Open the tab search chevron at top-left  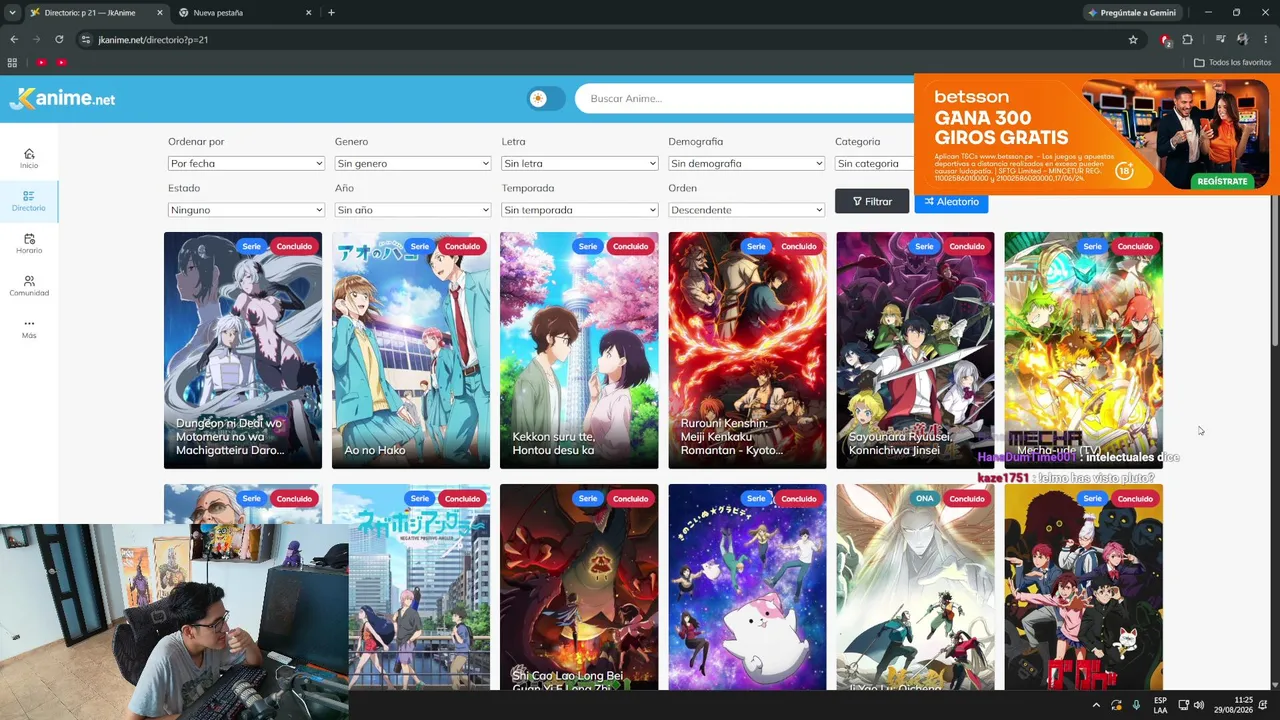(x=12, y=13)
